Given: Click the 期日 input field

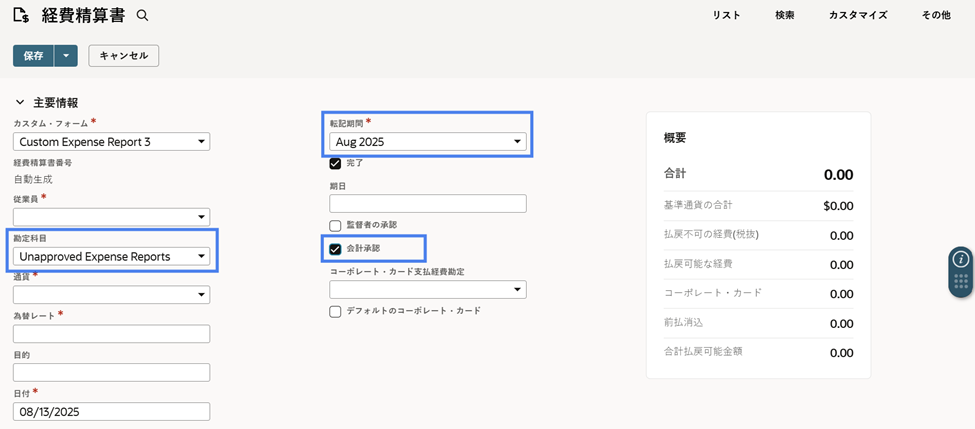Looking at the screenshot, I should (x=428, y=203).
